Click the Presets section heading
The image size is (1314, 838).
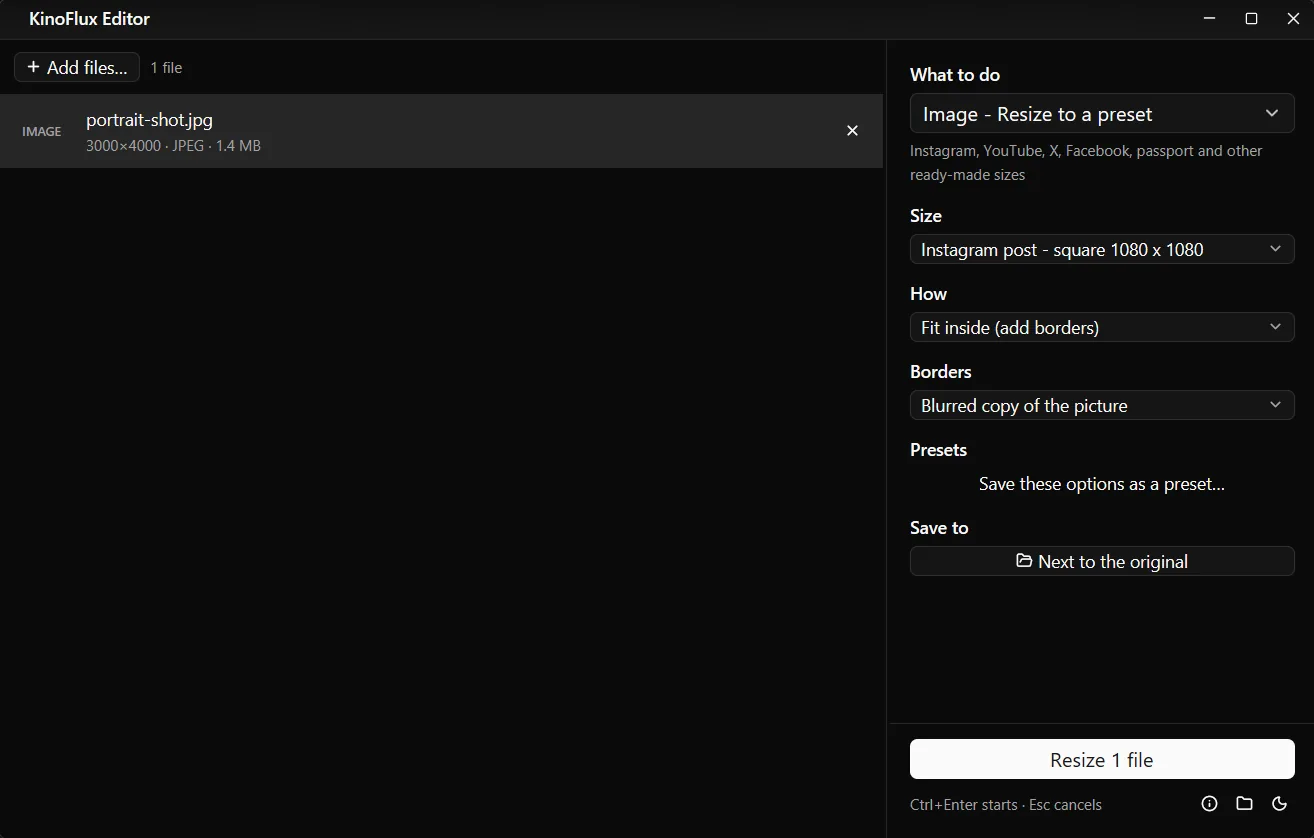pos(938,450)
